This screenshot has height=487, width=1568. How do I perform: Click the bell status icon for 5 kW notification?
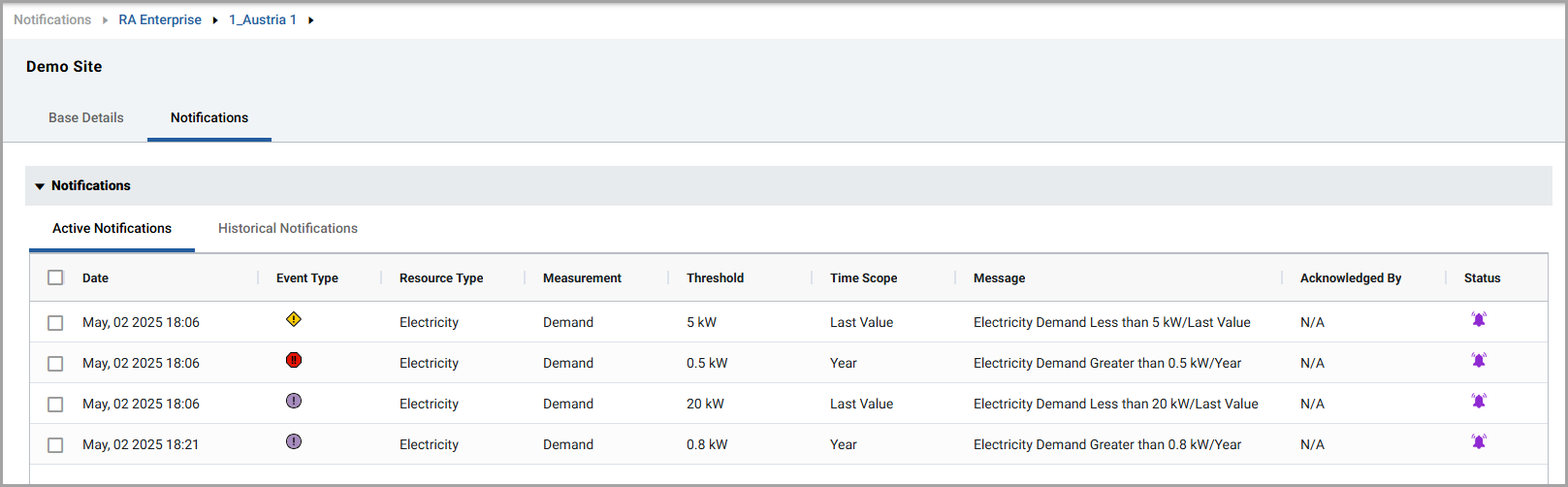[x=1479, y=319]
